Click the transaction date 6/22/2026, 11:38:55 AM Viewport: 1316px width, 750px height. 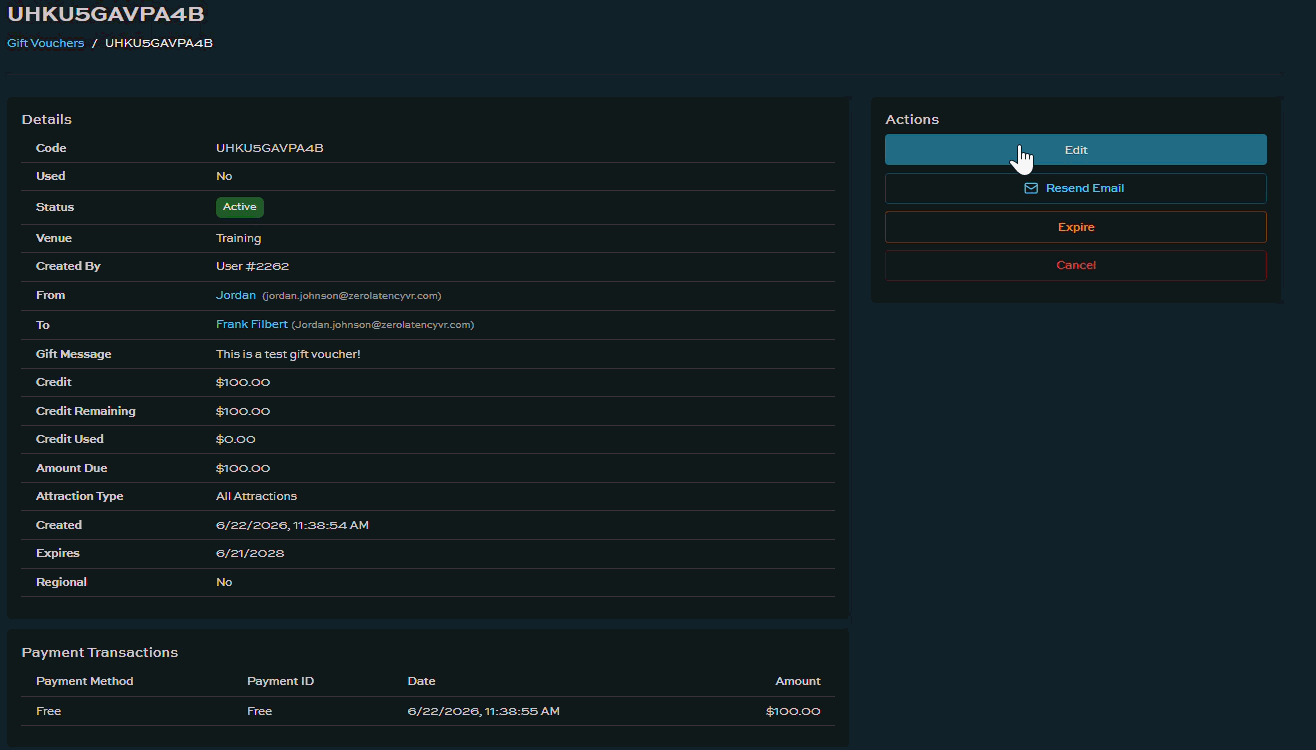pos(484,711)
